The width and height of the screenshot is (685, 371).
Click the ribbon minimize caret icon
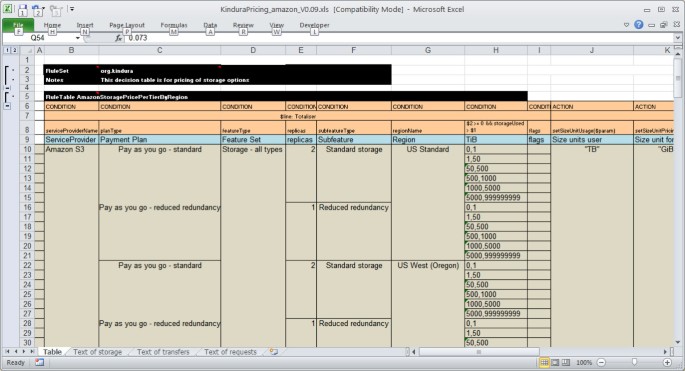(626, 25)
